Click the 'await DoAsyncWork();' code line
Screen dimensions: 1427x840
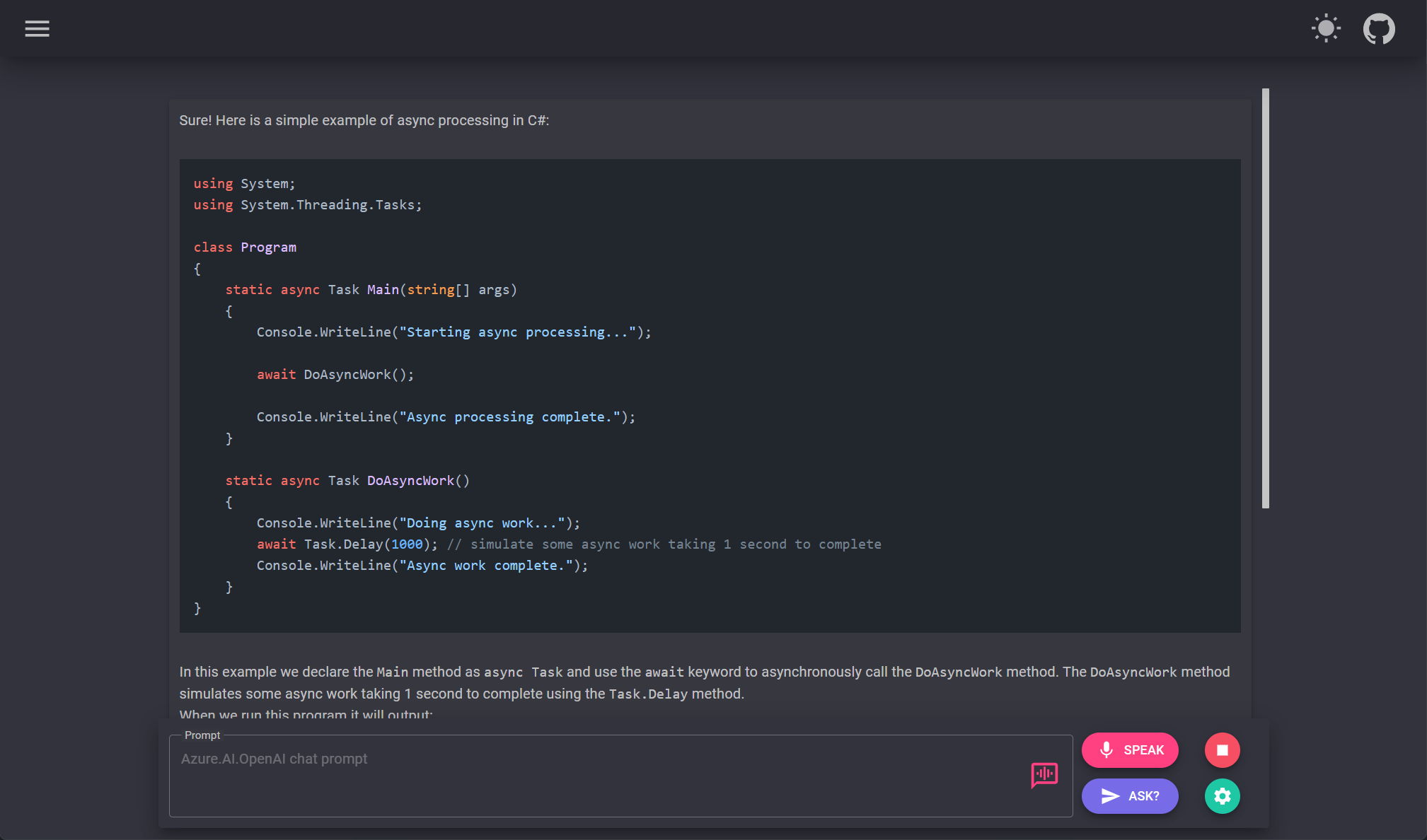point(335,375)
